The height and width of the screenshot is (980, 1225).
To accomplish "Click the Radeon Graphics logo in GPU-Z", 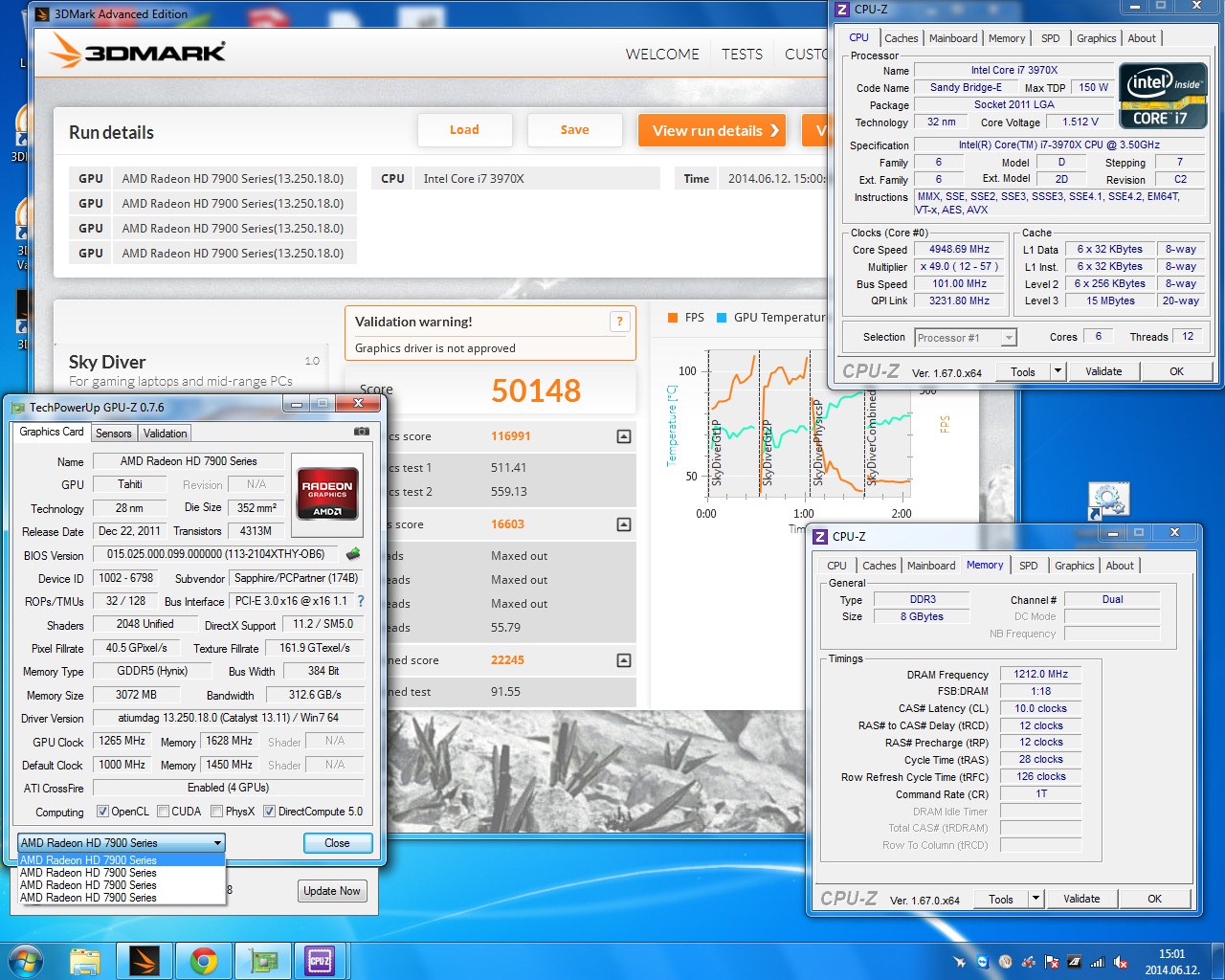I will pos(327,495).
